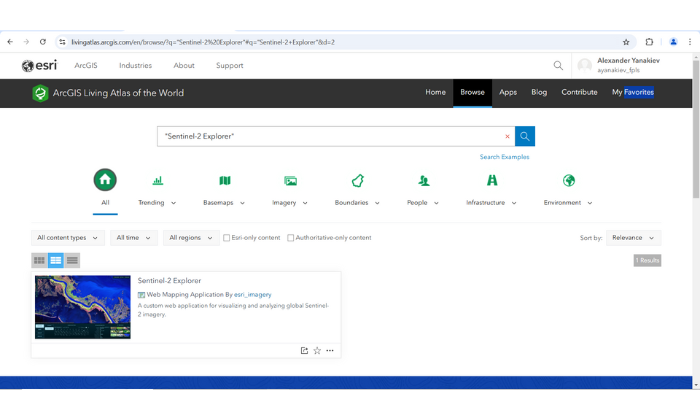Expand Environment category chevron

coord(590,203)
